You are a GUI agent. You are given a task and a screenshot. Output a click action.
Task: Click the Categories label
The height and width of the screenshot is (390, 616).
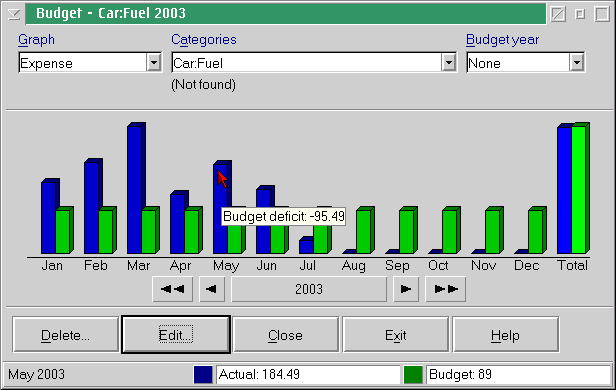(204, 40)
